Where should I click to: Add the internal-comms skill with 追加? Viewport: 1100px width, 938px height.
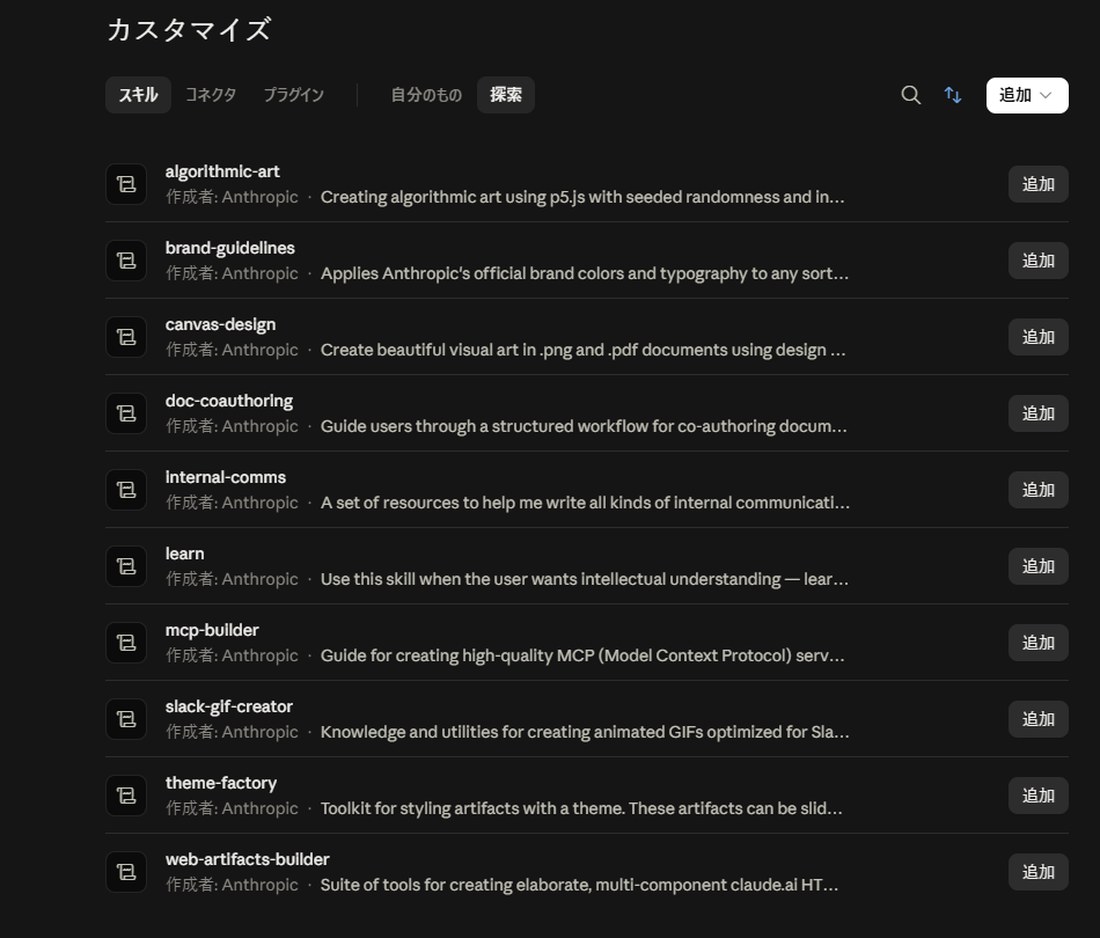click(1038, 490)
